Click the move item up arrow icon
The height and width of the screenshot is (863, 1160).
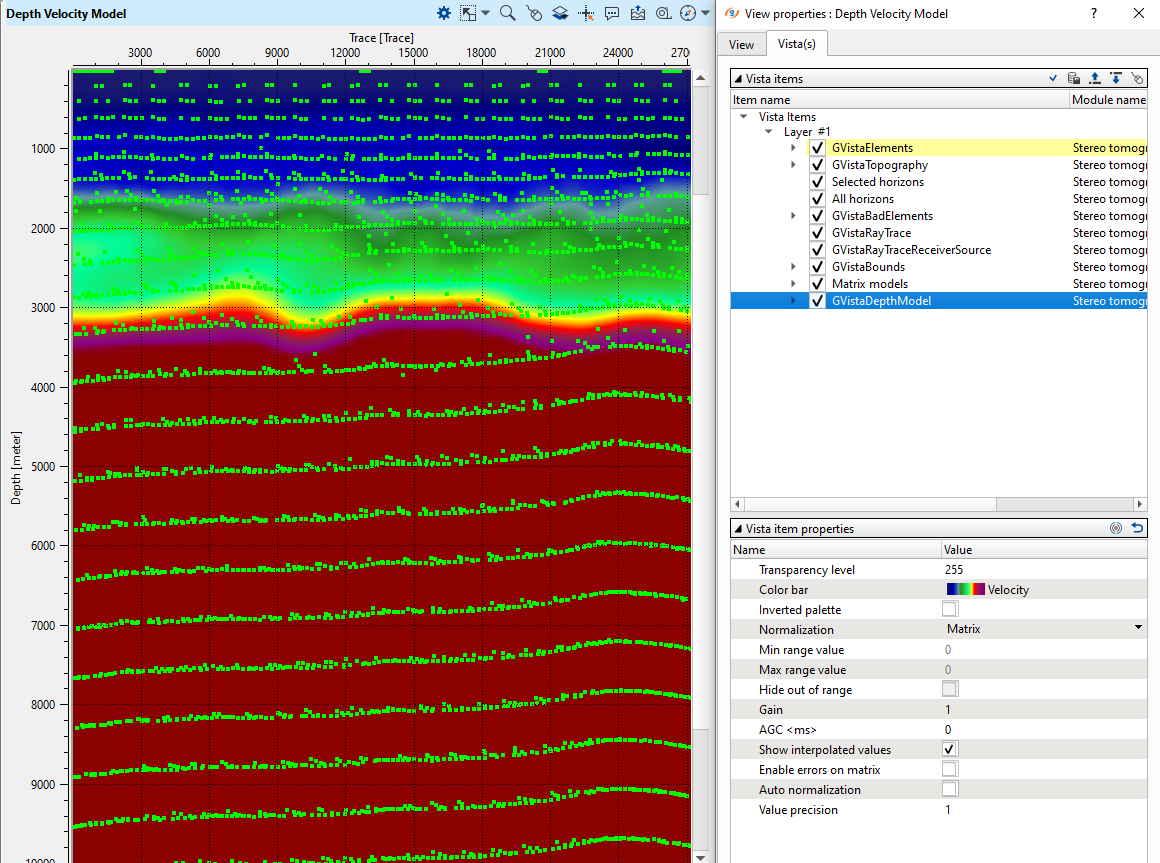tap(1095, 78)
